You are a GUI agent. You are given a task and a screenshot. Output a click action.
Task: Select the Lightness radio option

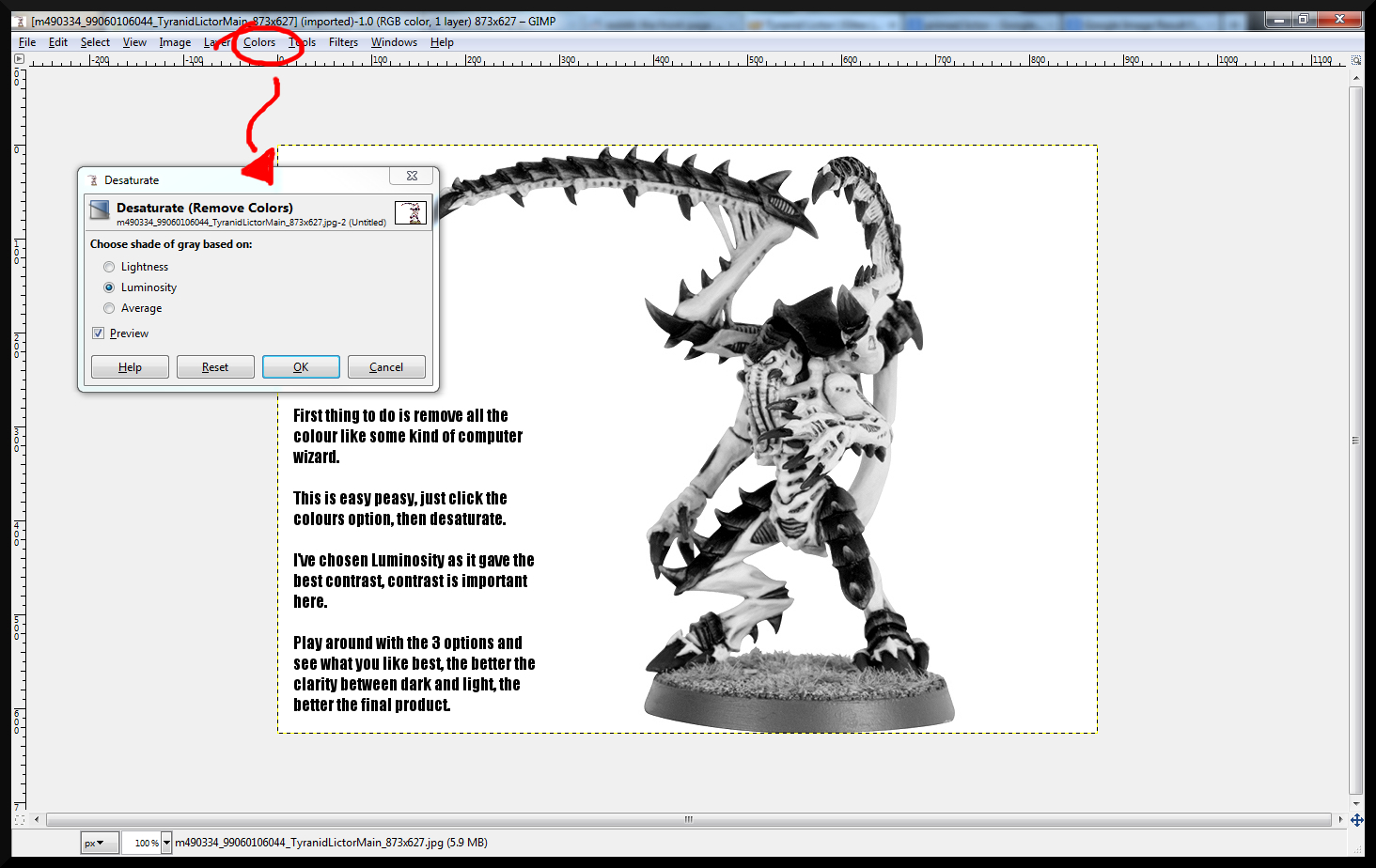[x=109, y=267]
